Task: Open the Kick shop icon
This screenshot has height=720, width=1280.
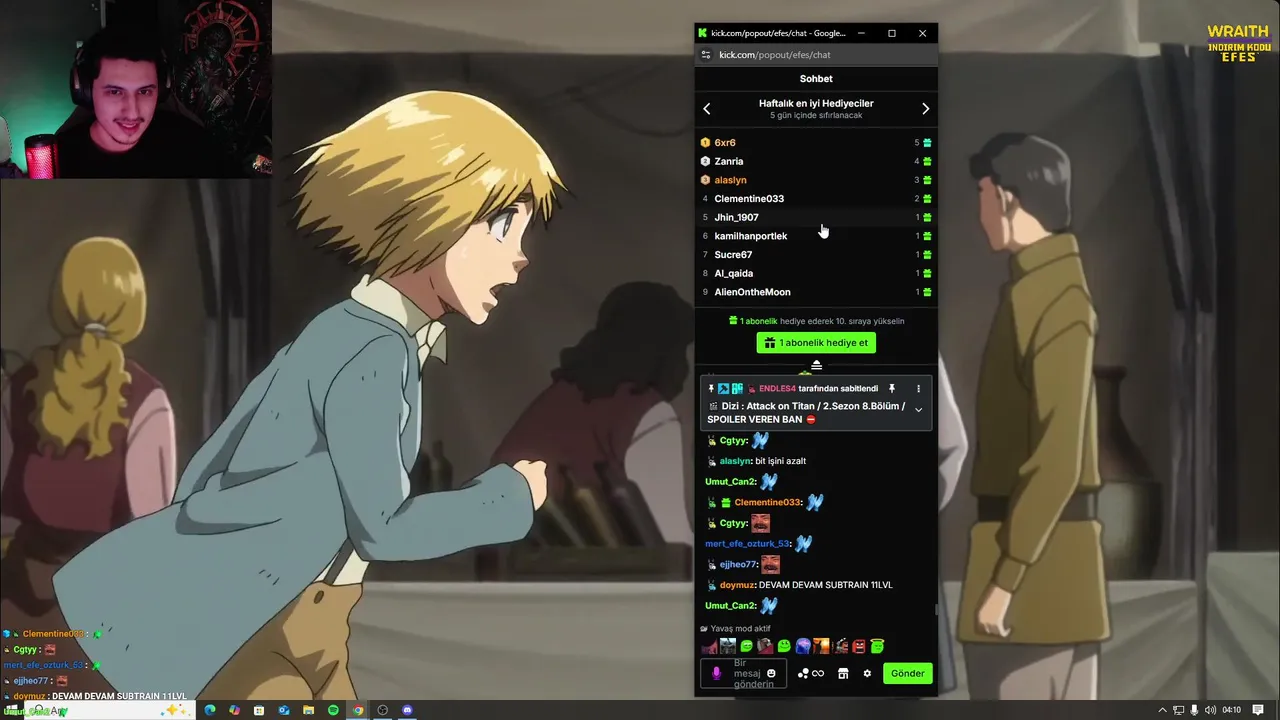Action: point(843,673)
